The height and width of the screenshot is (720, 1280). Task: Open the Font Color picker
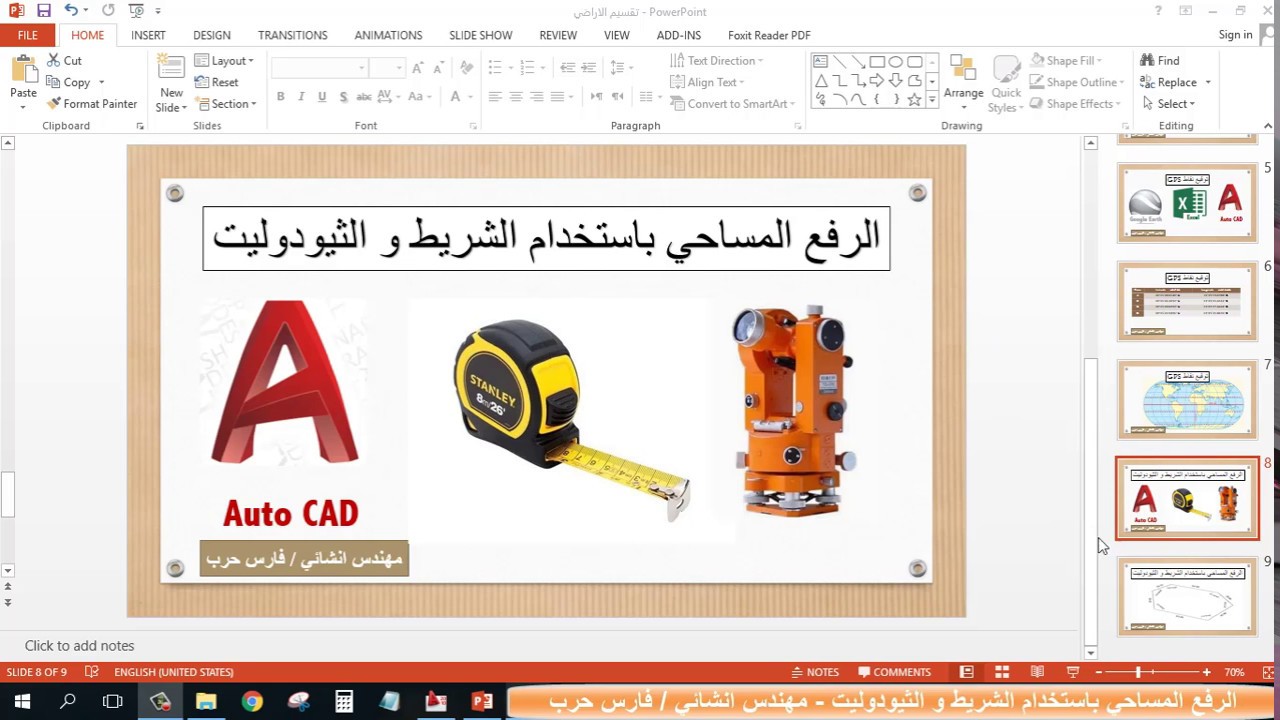pyautogui.click(x=460, y=97)
